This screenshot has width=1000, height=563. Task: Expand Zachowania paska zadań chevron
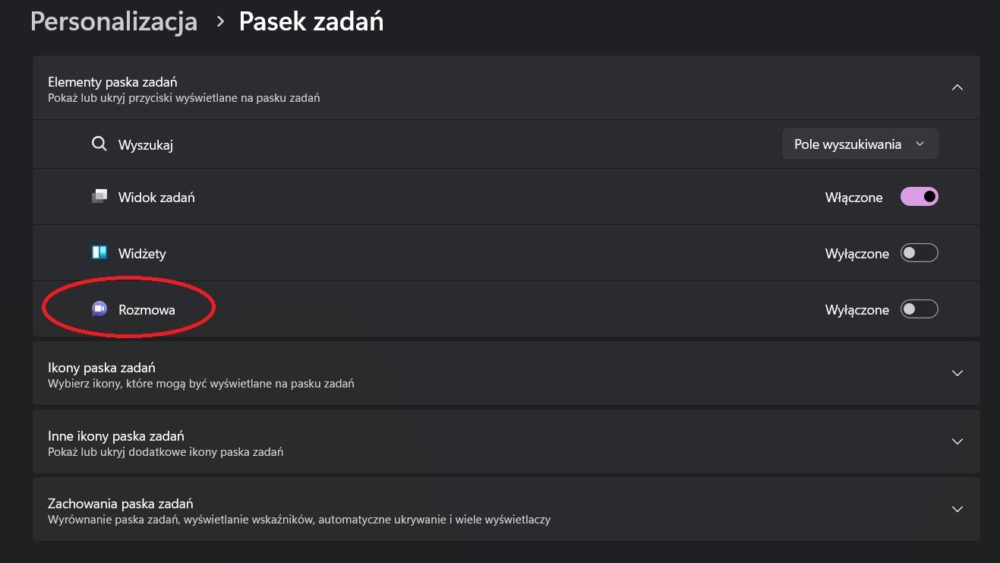957,509
